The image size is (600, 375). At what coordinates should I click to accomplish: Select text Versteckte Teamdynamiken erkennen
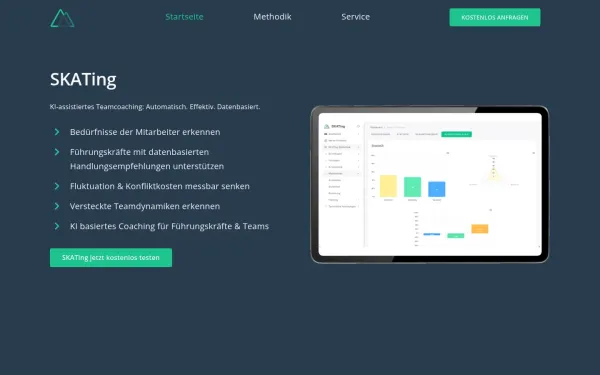(145, 206)
